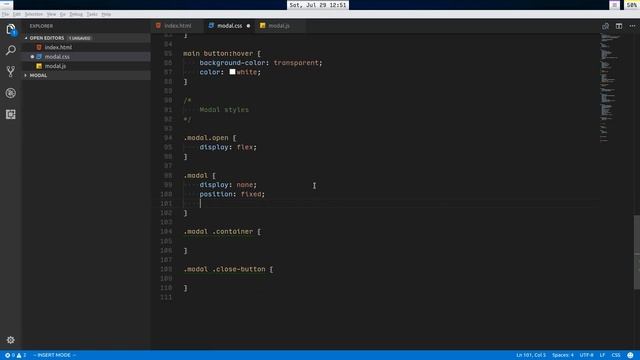Select the modal.css tab
Viewport: 640px width, 360px height.
coord(229,26)
